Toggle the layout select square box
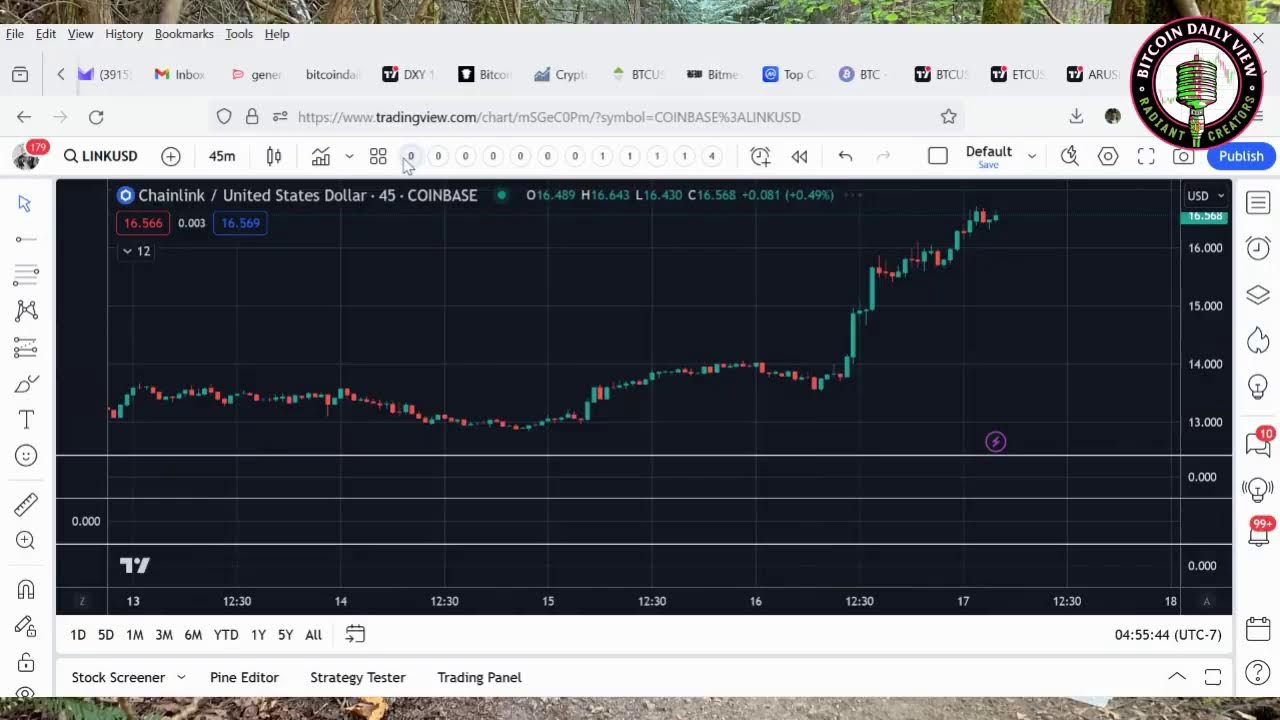This screenshot has height=720, width=1280. tap(937, 156)
